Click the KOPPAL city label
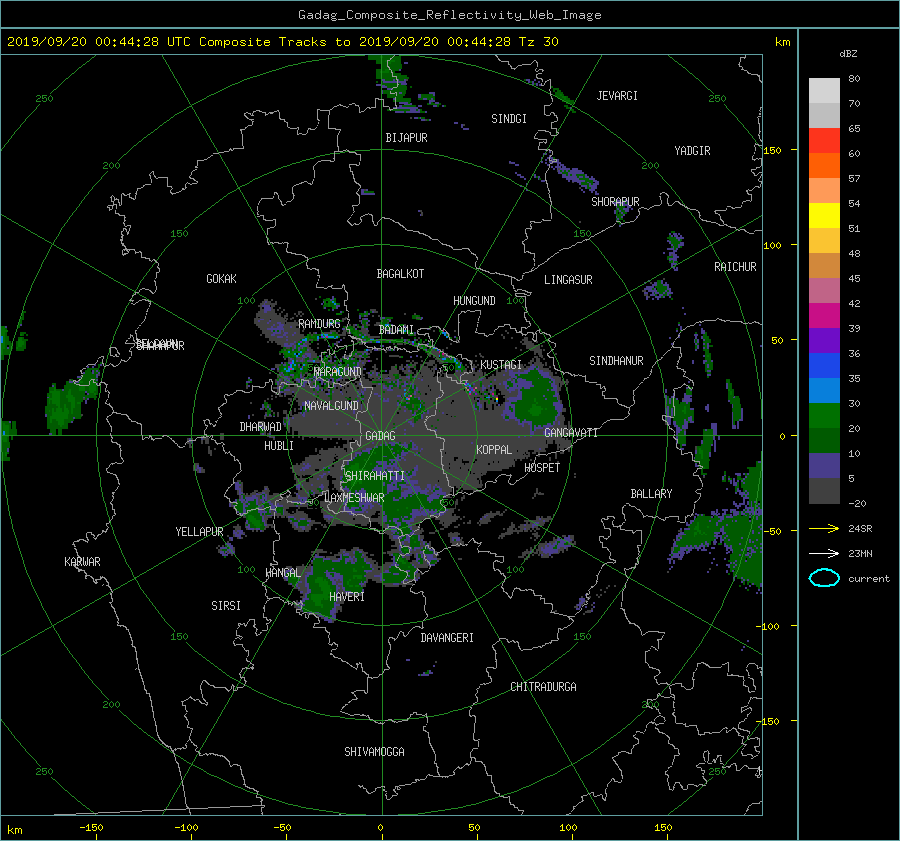Screen dimensions: 900x841 click(494, 450)
